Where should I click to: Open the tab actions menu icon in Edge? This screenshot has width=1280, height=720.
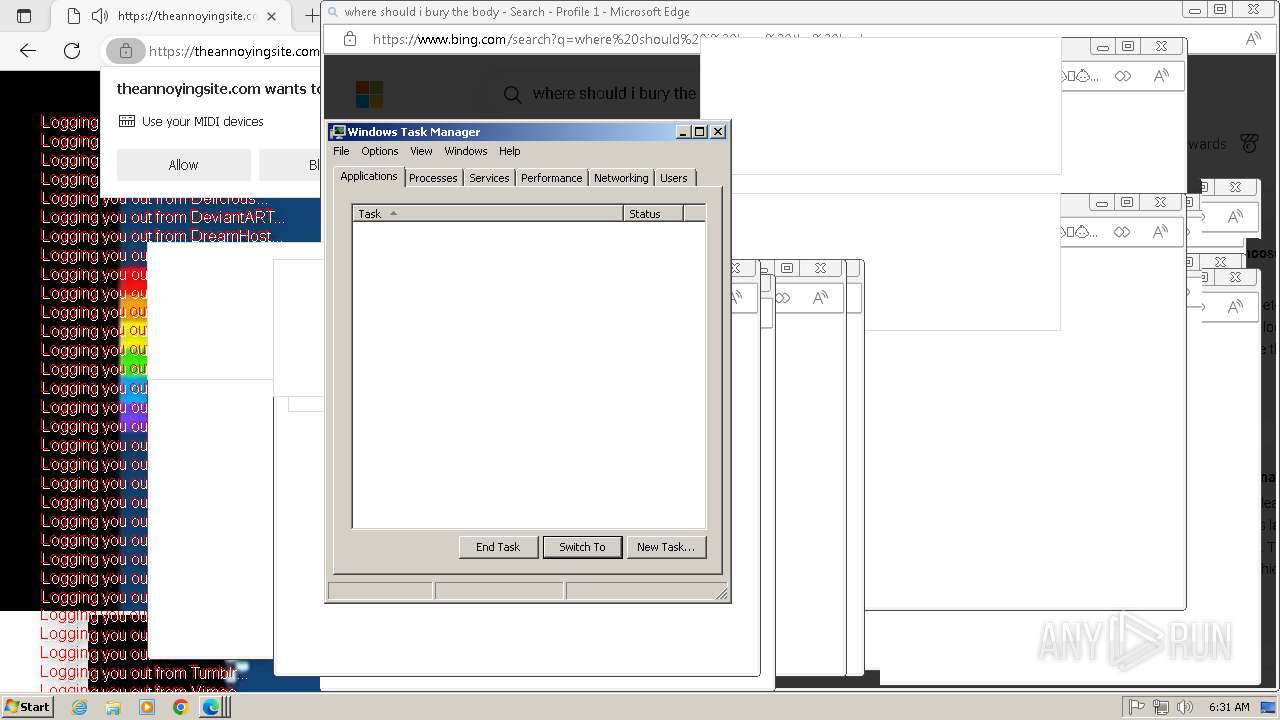24,16
